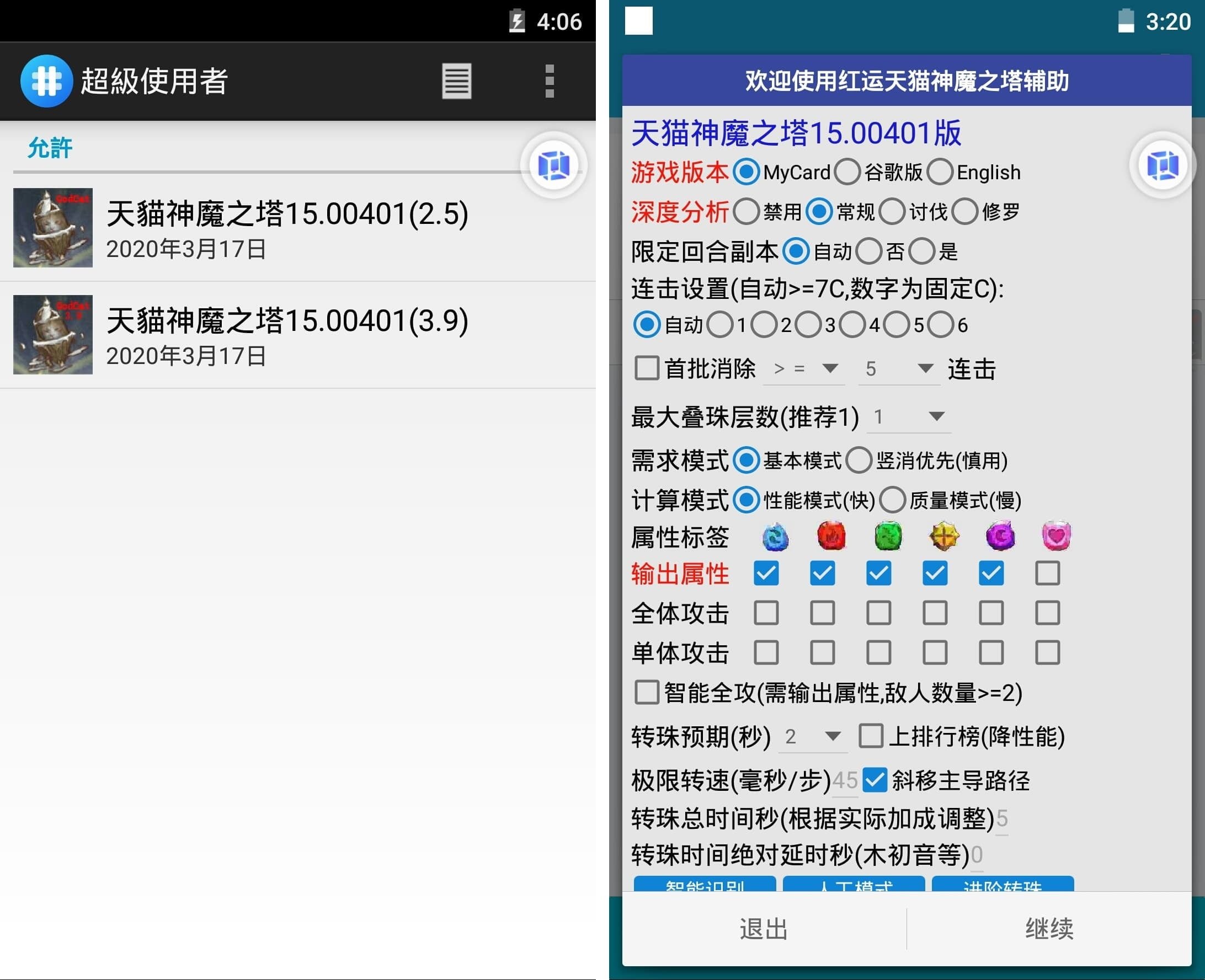Open thumbnail of 天猫神魔之塔15.00401(3.9) entry
Screen dimensions: 1205x980
pyautogui.click(x=52, y=334)
